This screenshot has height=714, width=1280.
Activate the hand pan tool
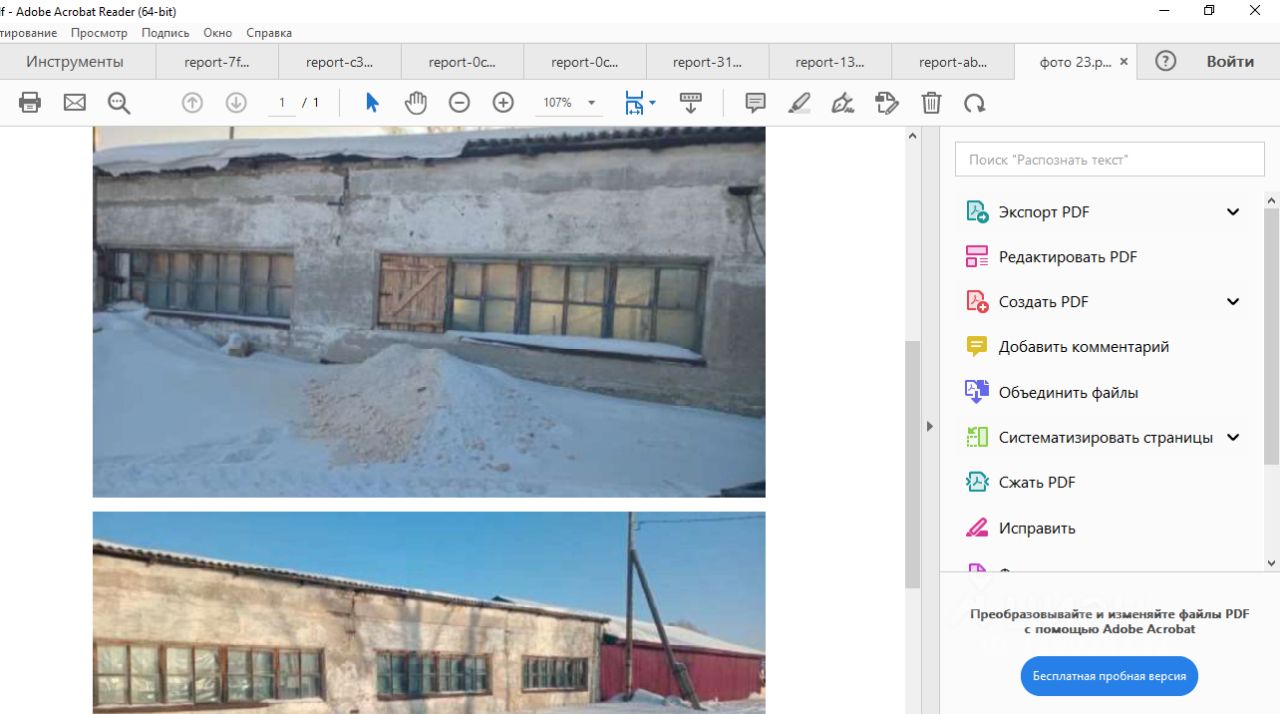tap(415, 102)
